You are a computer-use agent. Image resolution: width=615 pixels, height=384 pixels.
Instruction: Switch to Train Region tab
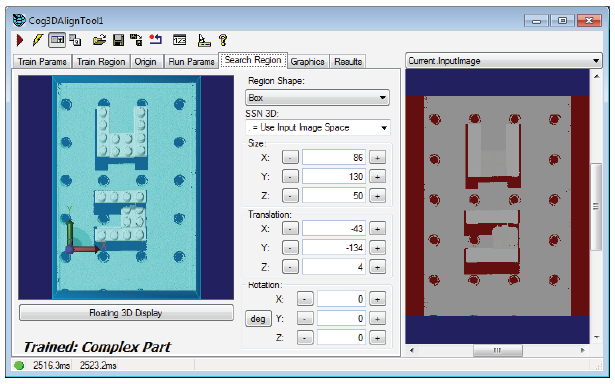point(101,62)
